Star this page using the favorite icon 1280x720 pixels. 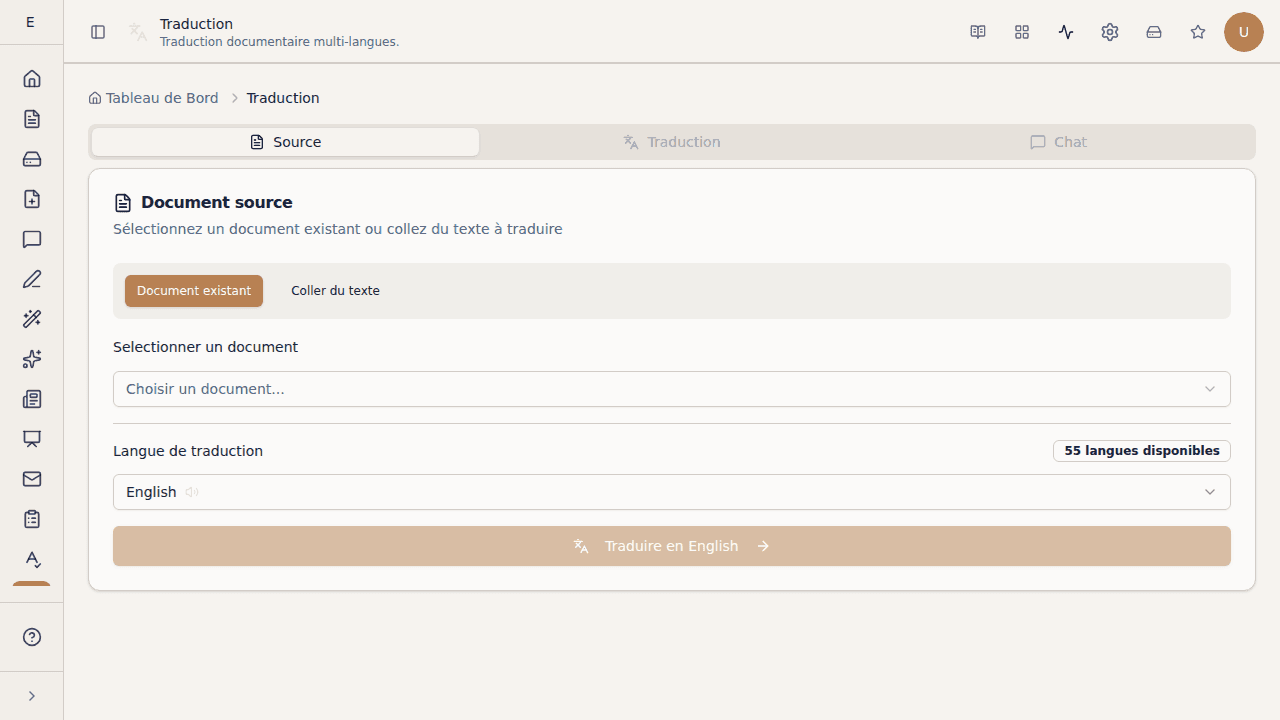1197,32
